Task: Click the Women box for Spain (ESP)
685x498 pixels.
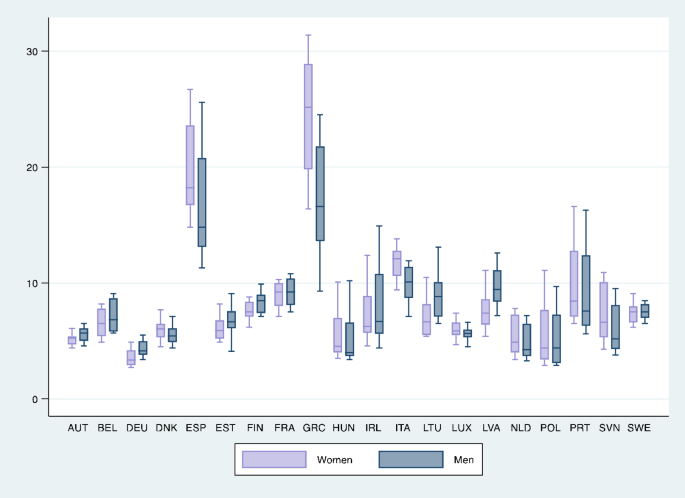Action: pyautogui.click(x=190, y=165)
